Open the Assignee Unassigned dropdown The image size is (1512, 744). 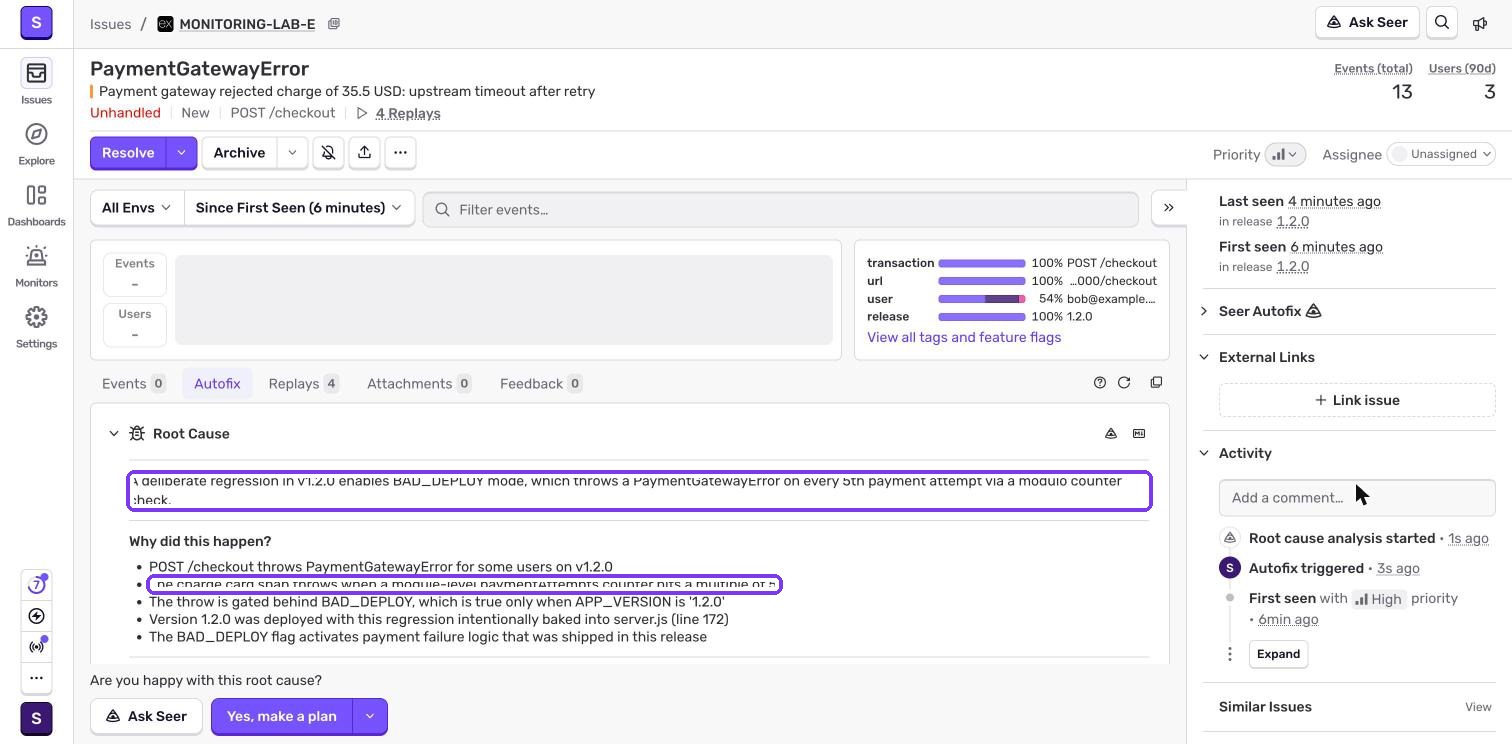tap(1441, 154)
